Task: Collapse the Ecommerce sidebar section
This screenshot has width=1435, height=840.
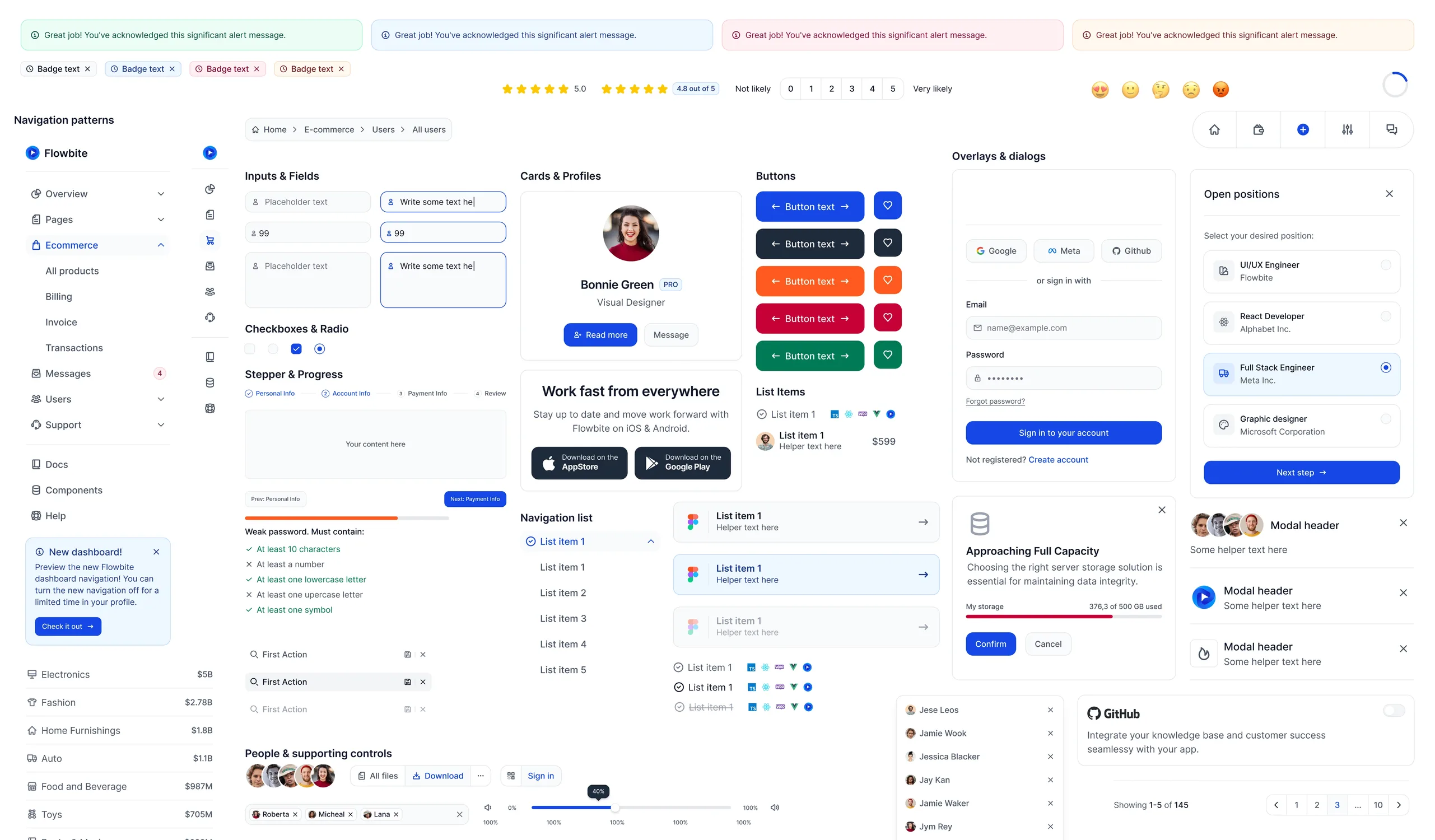Action: 98,245
